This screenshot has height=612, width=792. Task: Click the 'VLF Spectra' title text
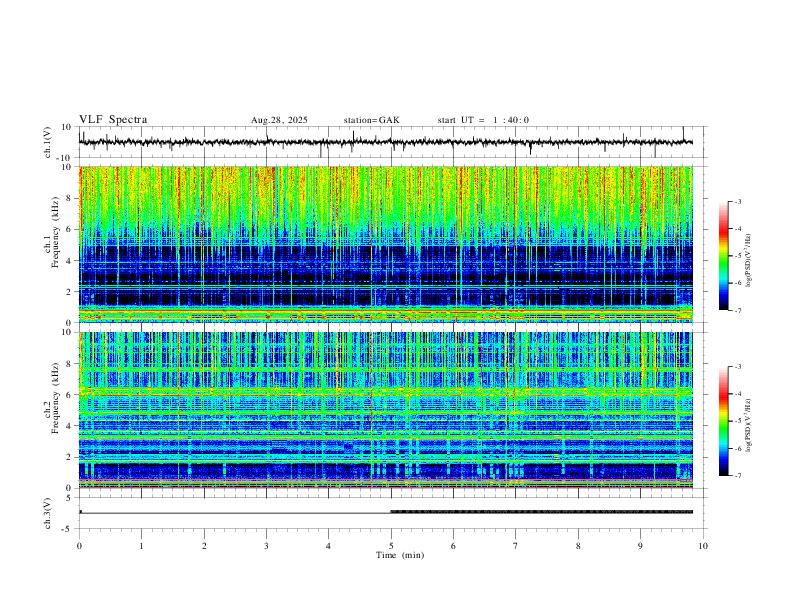[x=113, y=120]
